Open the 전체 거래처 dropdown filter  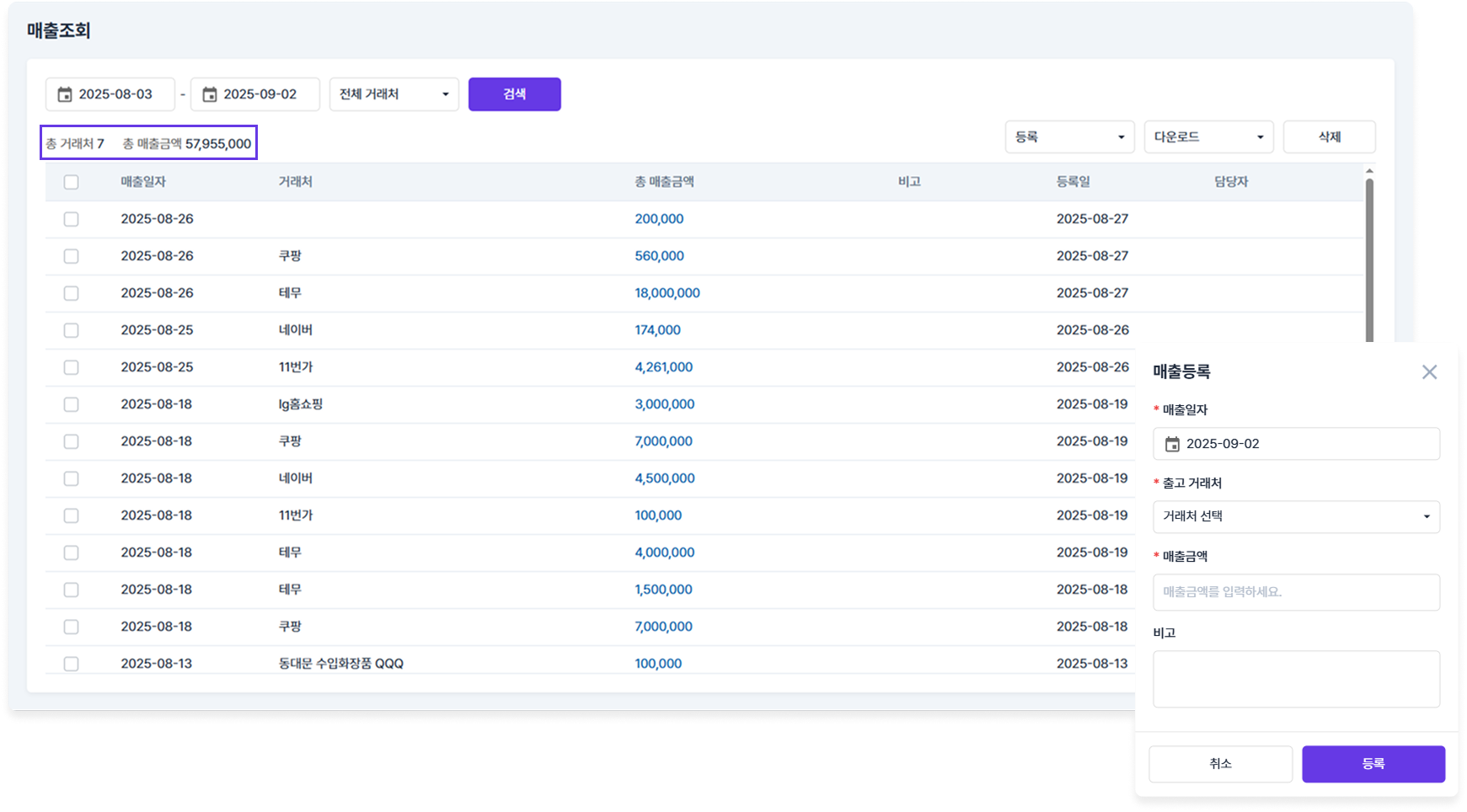click(394, 94)
